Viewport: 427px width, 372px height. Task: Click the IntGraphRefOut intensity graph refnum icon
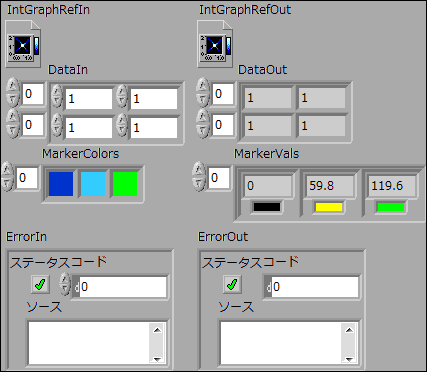pos(215,44)
